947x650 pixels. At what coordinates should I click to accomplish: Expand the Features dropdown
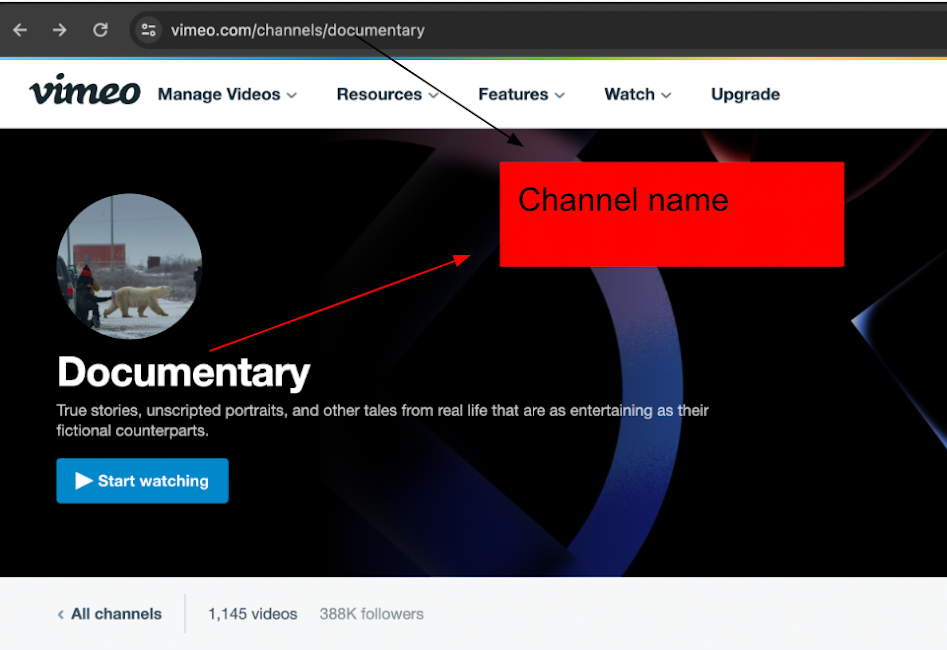521,94
